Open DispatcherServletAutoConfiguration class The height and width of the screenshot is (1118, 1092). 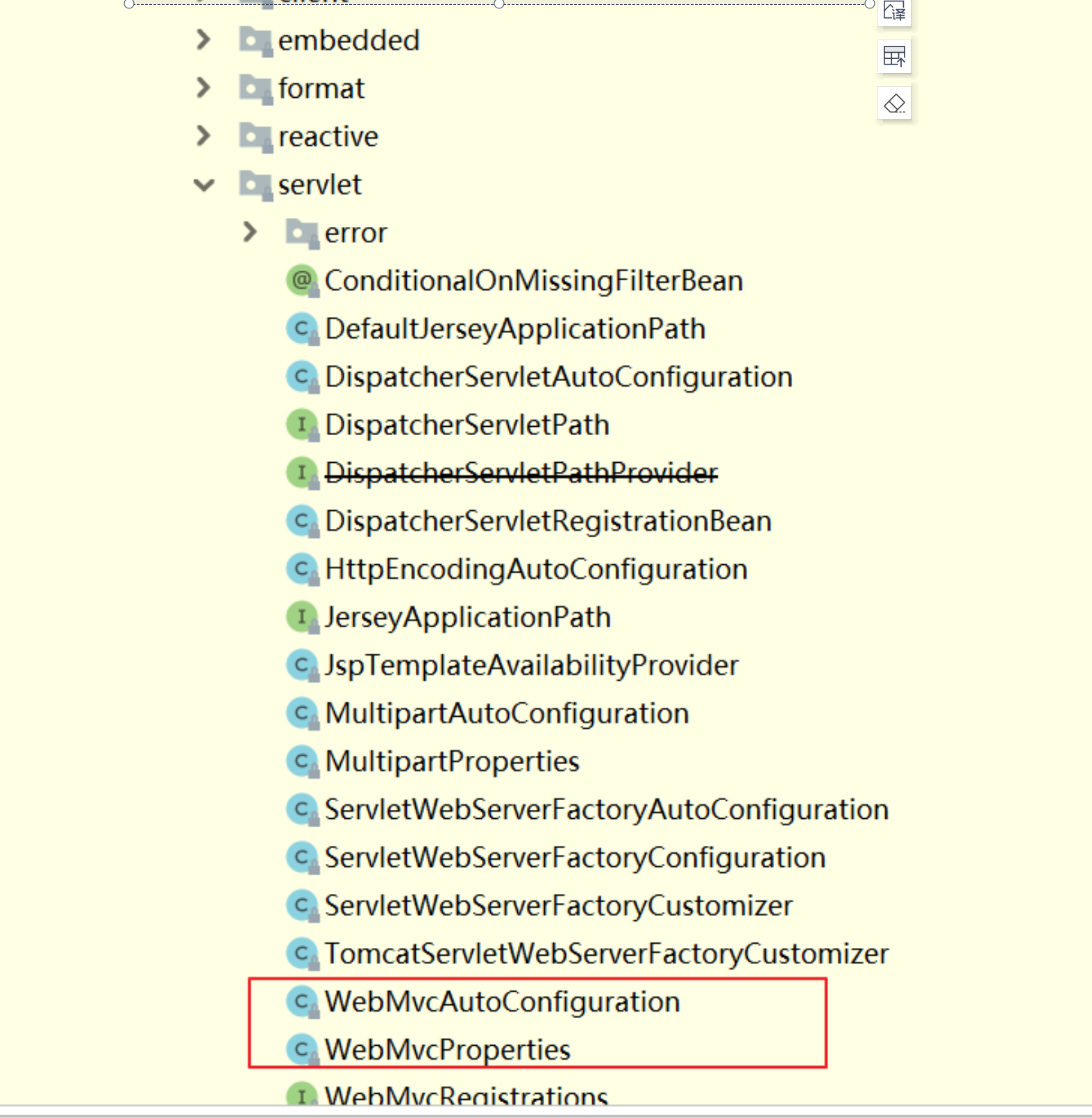tap(559, 377)
